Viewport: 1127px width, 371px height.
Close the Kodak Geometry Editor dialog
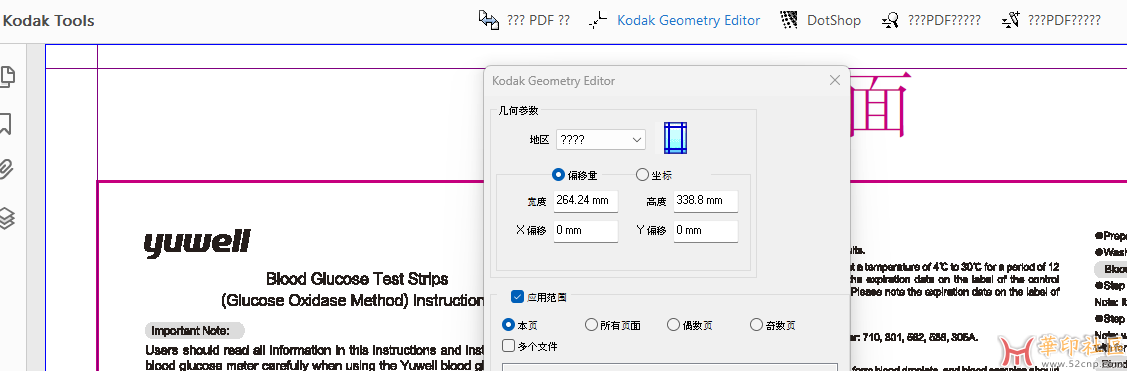coord(834,81)
